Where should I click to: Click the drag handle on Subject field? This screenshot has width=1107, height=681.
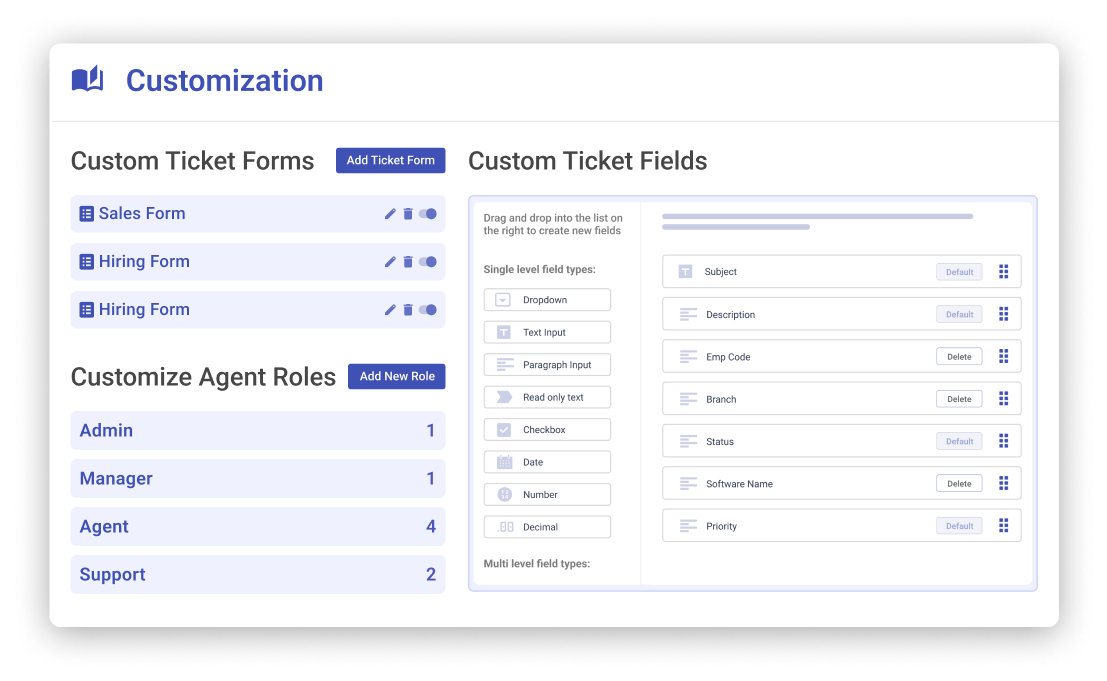coord(1003,272)
